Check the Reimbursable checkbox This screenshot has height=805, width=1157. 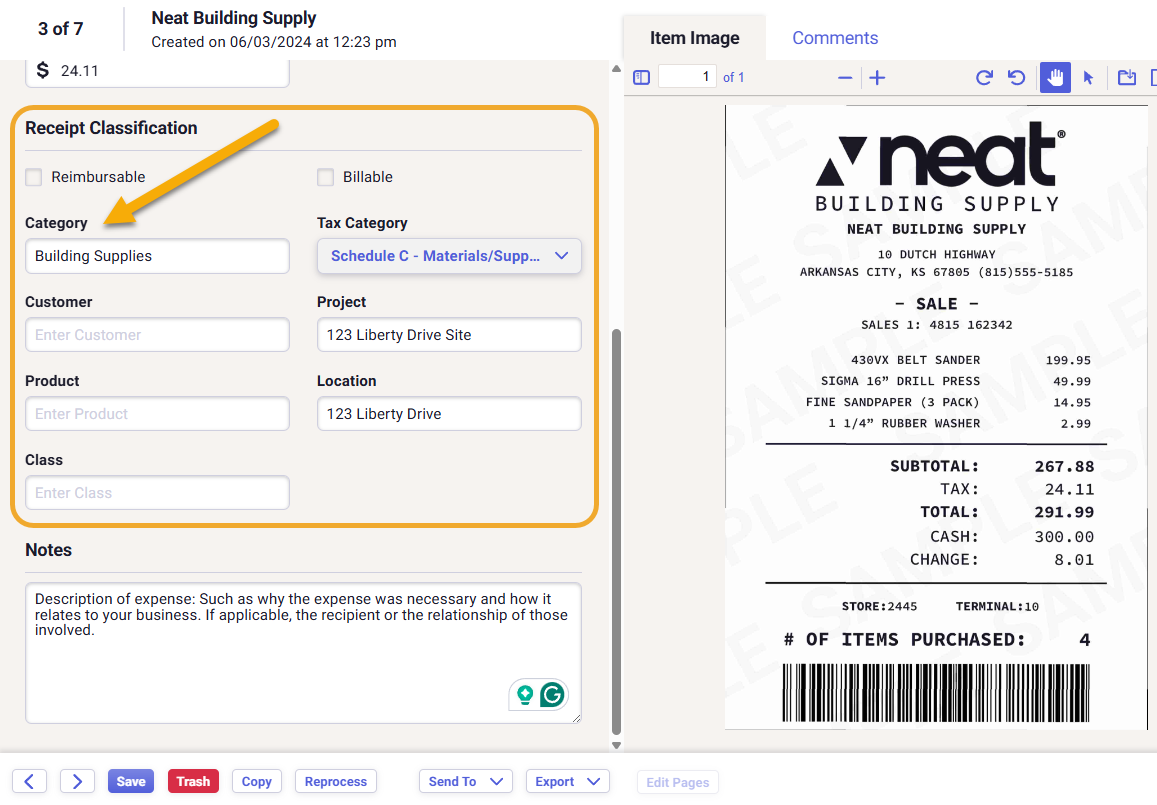34,177
